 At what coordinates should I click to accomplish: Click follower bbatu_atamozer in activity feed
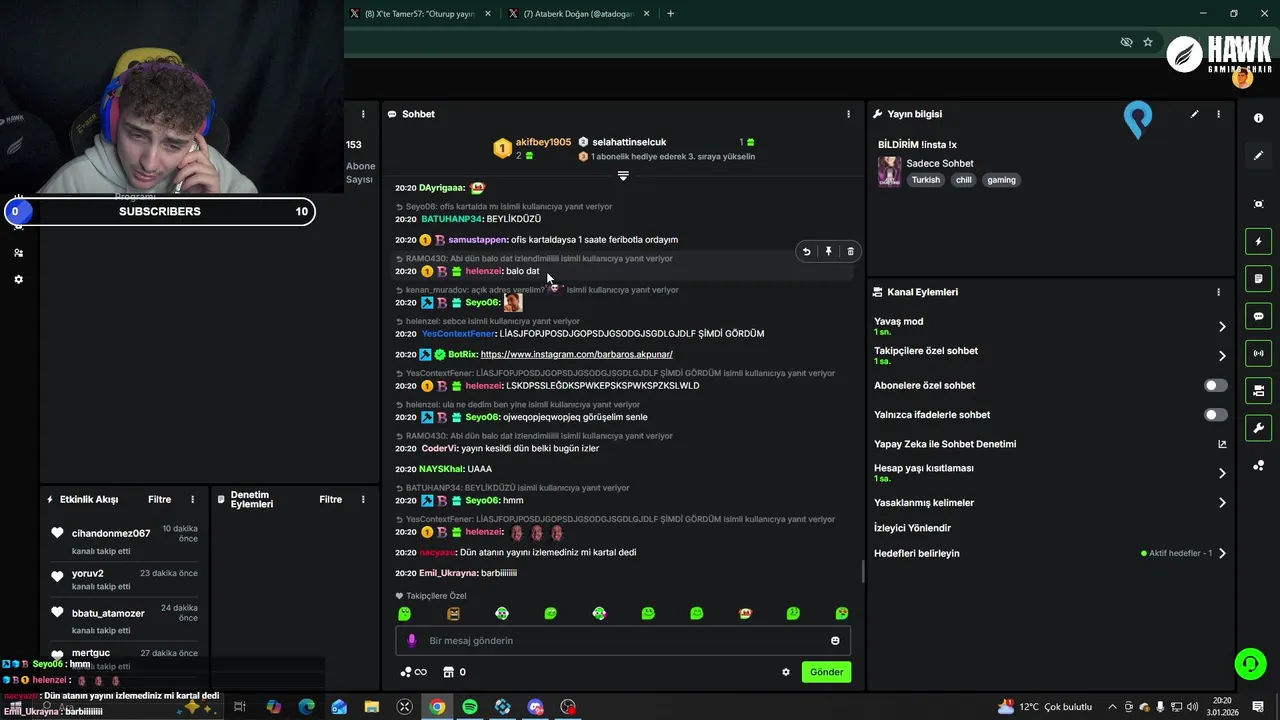108,613
